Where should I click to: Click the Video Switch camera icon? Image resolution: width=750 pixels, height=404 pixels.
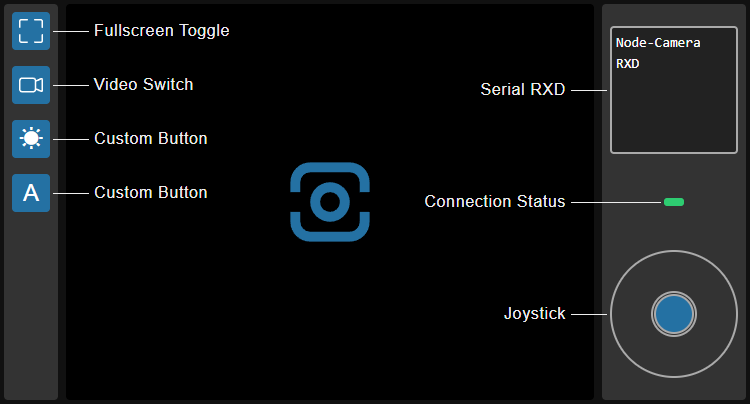31,85
